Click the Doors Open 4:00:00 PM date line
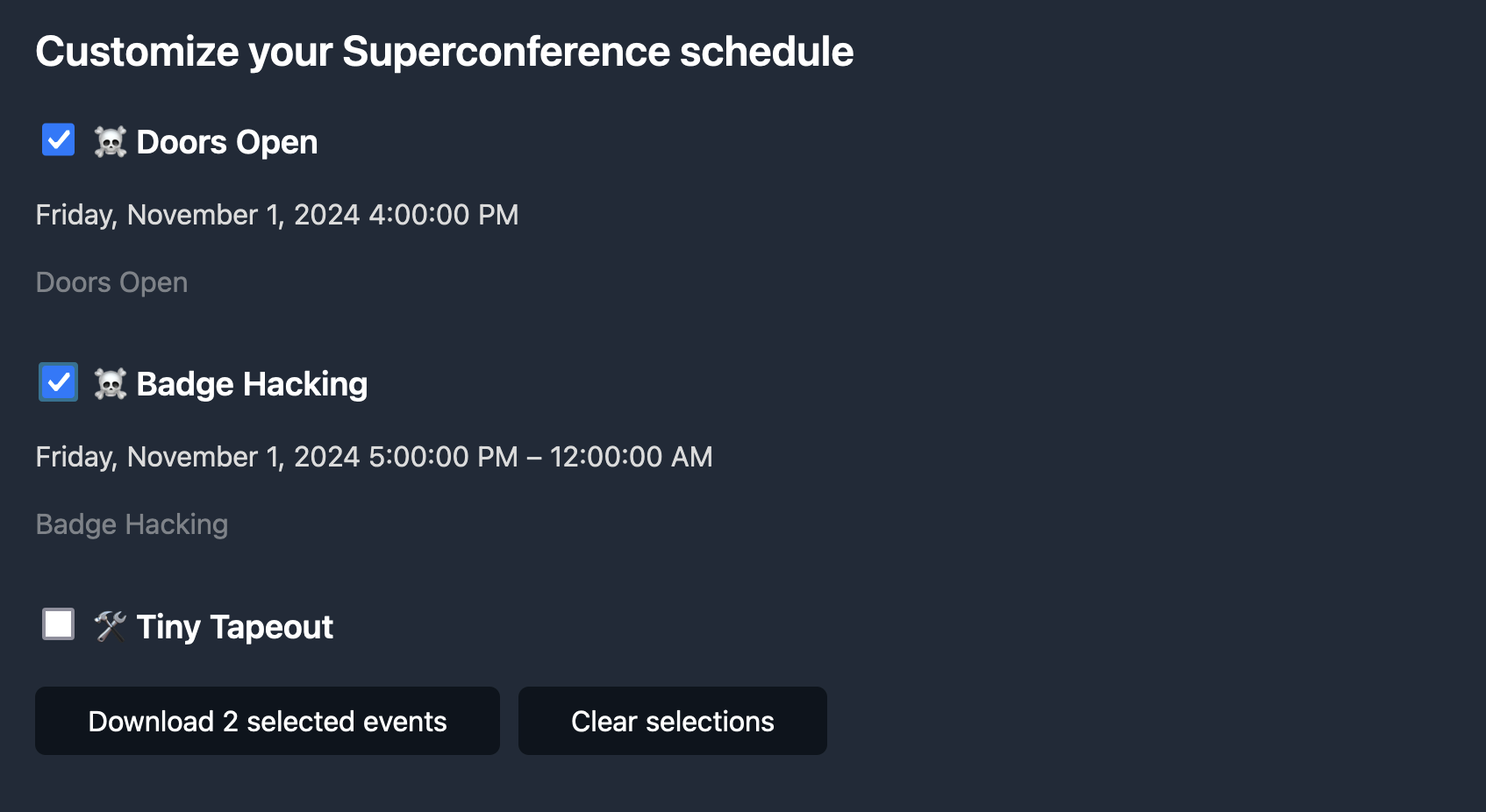Image resolution: width=1486 pixels, height=812 pixels. [x=277, y=215]
